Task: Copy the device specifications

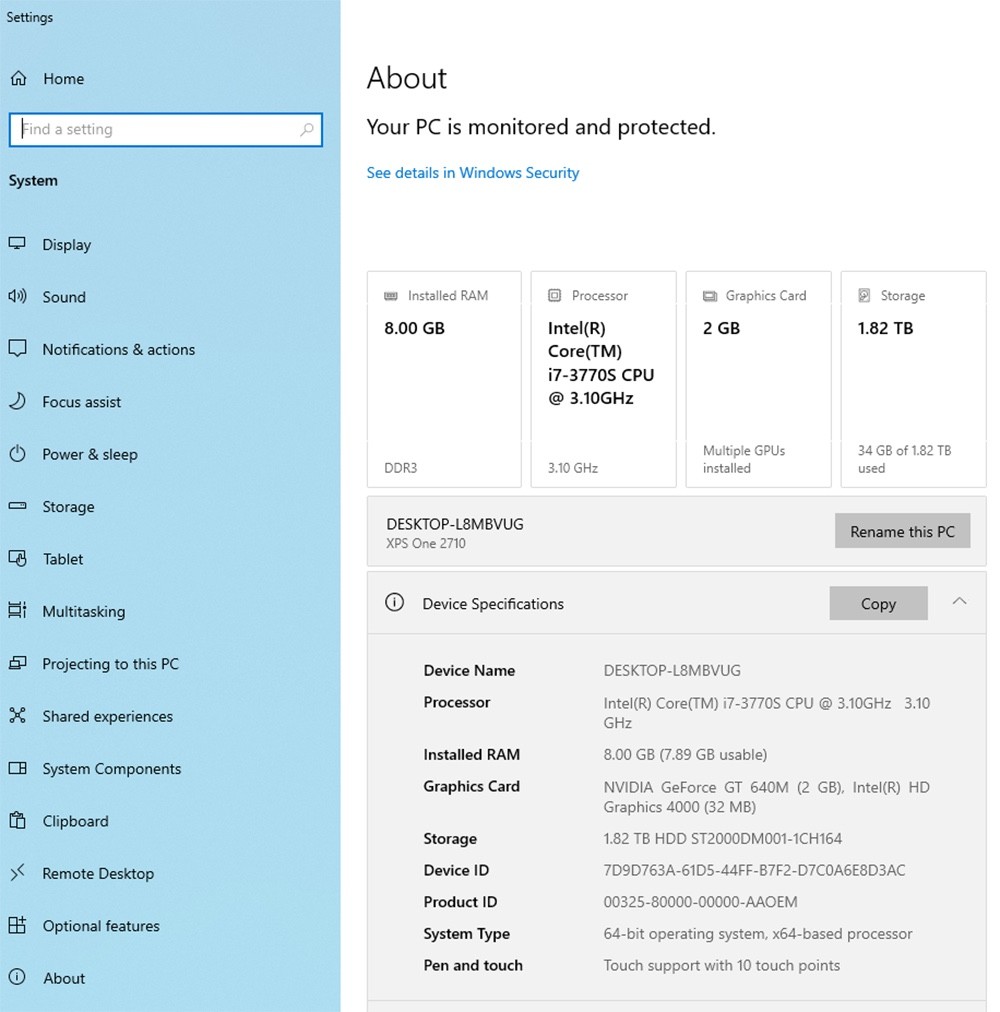Action: [x=878, y=603]
